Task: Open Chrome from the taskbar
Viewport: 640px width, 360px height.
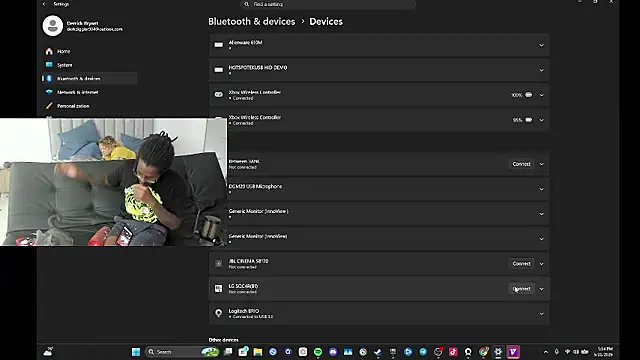Action: point(483,352)
